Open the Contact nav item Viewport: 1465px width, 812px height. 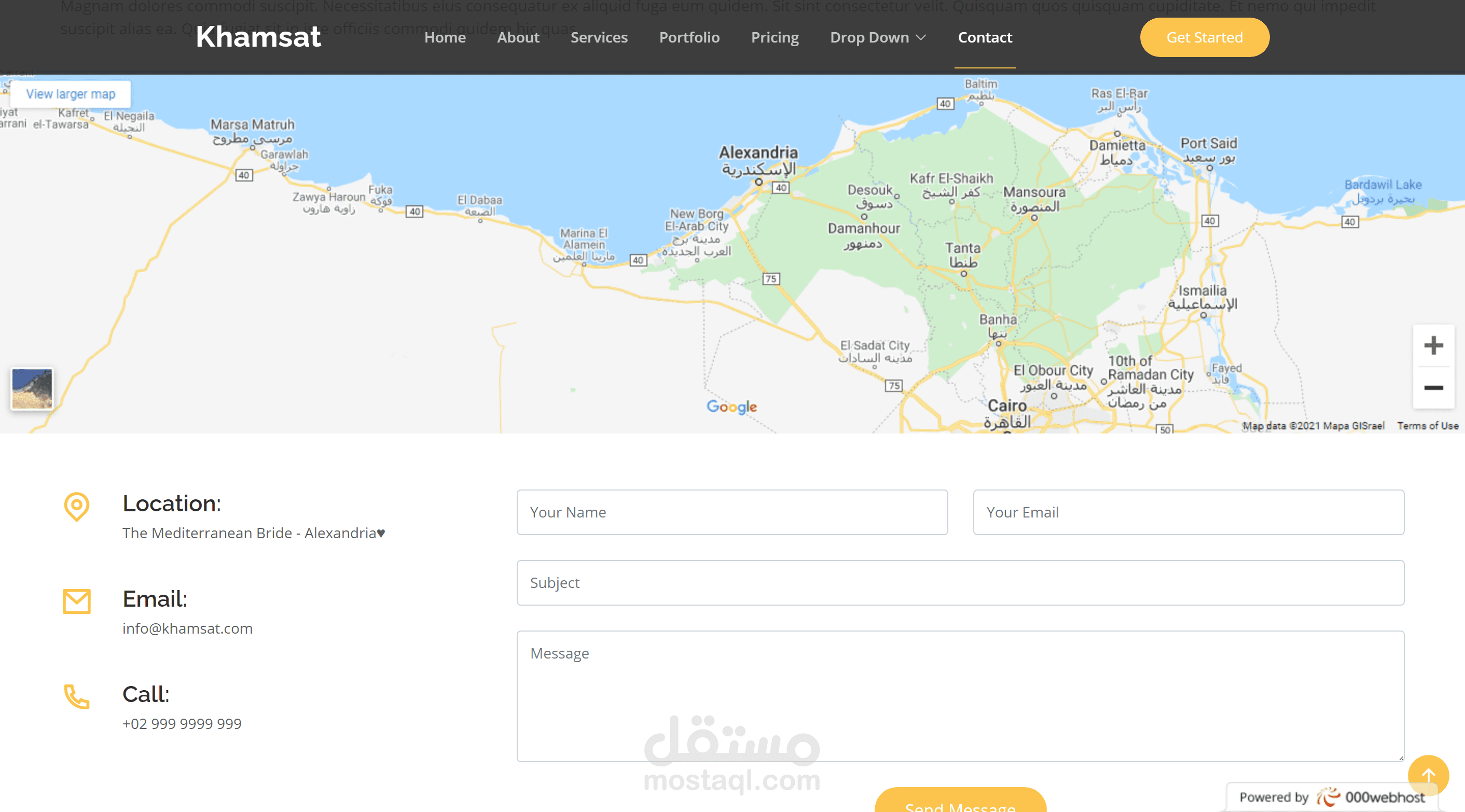pos(985,37)
